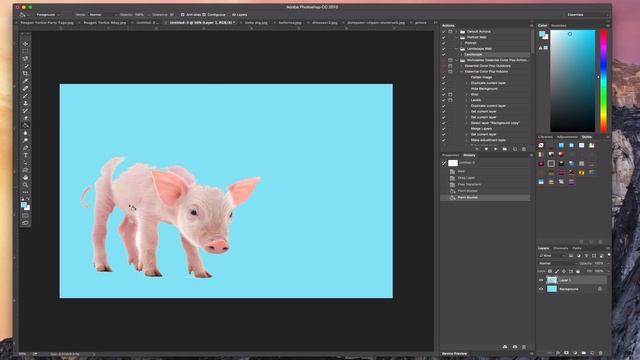This screenshot has height=360, width=640.
Task: Create a new layer in Layers panel
Action: [592, 353]
